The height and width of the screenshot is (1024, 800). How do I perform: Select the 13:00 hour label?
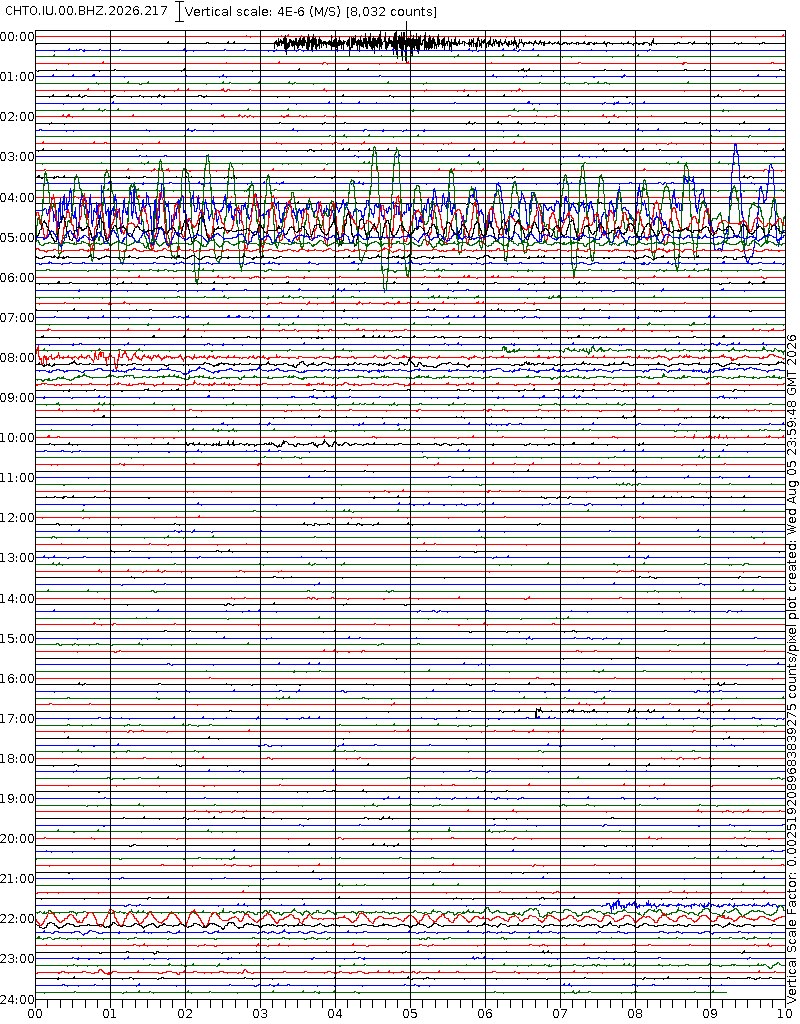pyautogui.click(x=18, y=558)
